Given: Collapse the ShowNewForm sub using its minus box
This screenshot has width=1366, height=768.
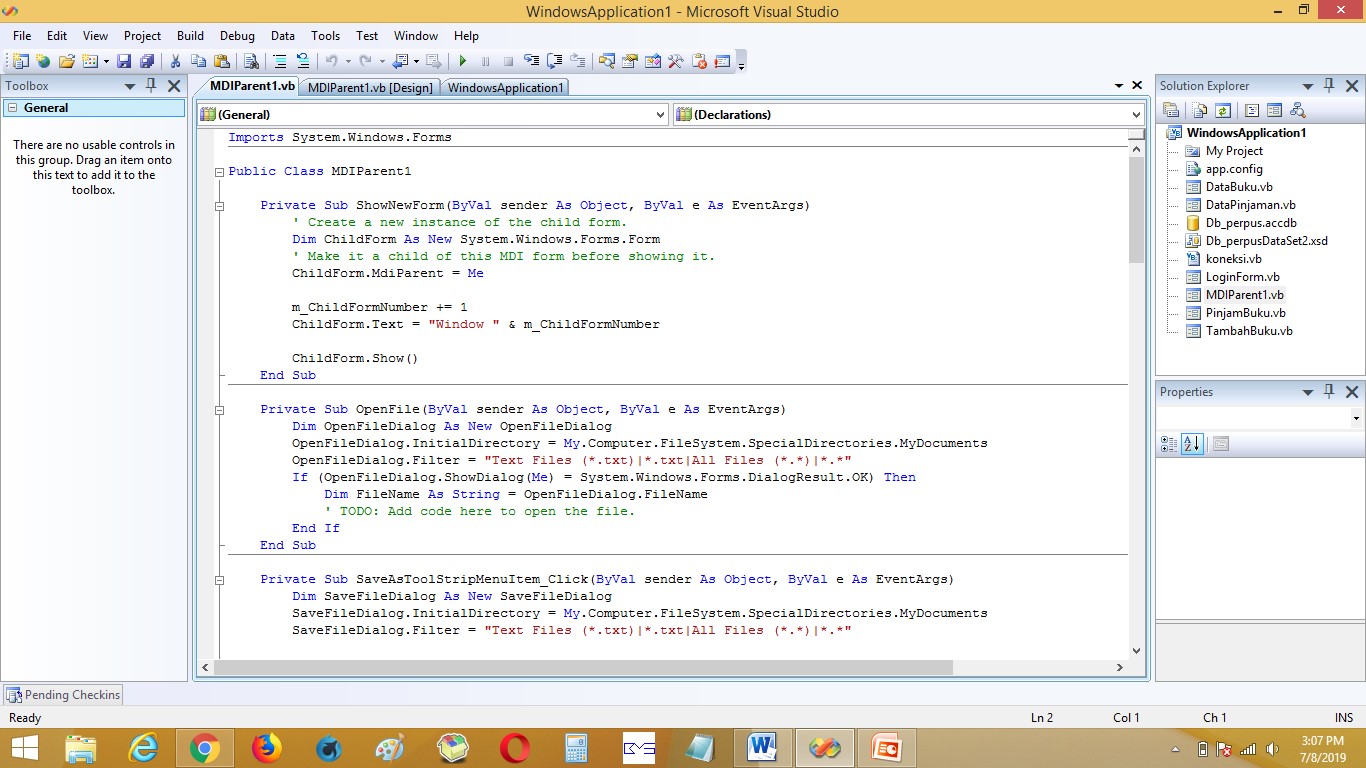Looking at the screenshot, I should (x=219, y=205).
